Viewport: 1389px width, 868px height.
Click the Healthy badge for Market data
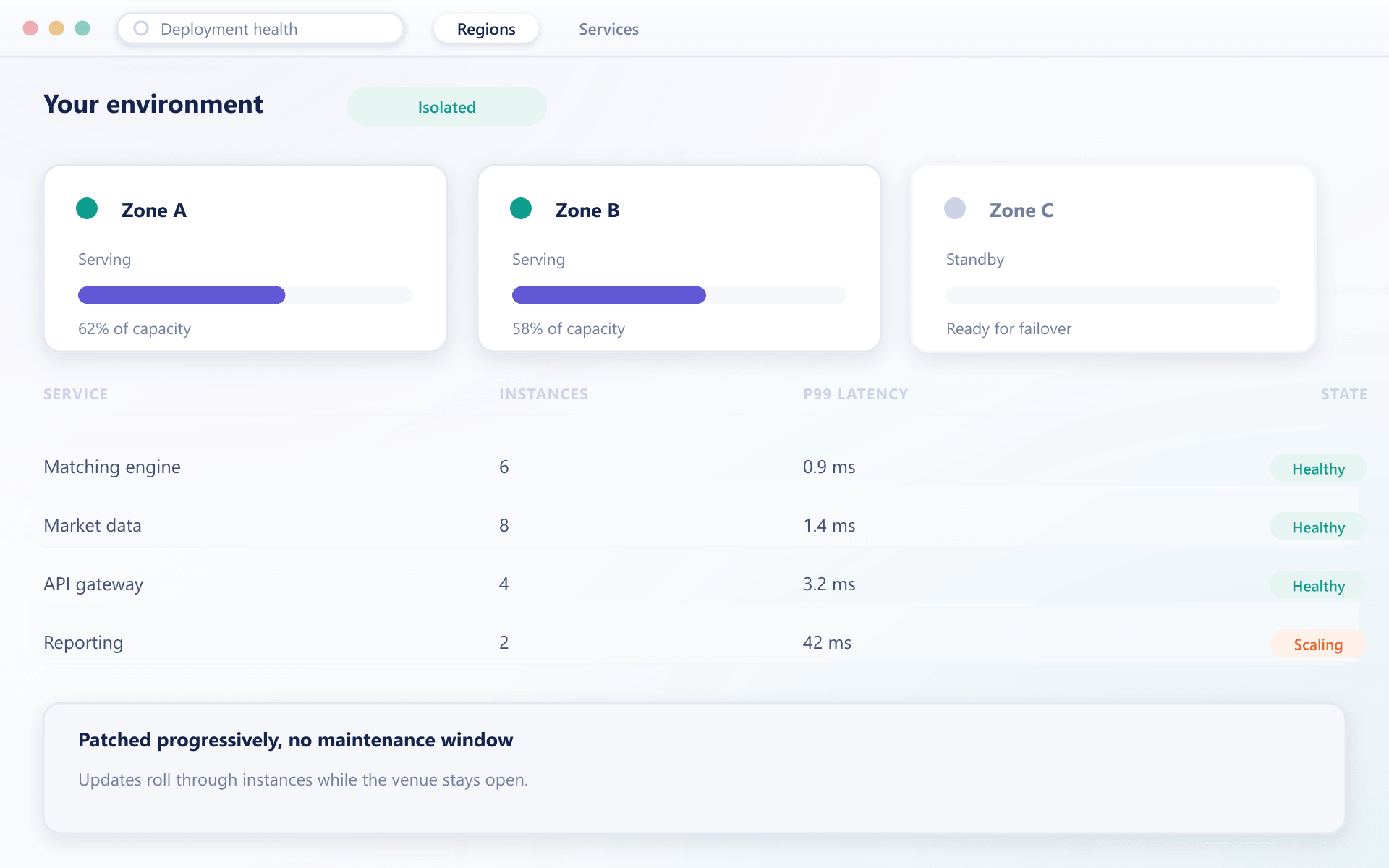click(1318, 527)
